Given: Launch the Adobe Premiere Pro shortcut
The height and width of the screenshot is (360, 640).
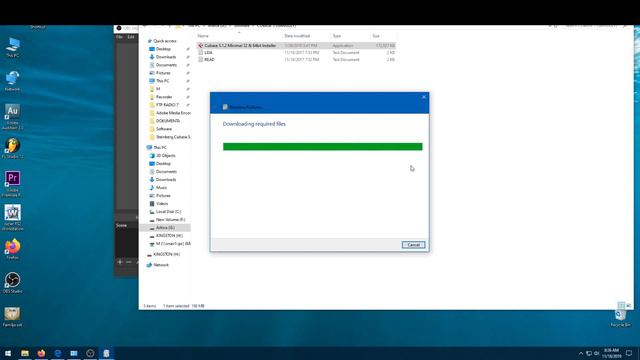Looking at the screenshot, I should pos(13,184).
